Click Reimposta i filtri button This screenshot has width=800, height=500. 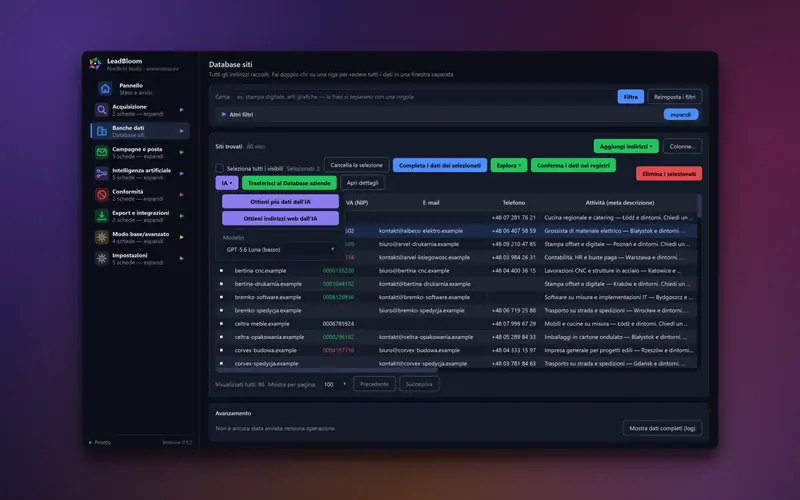coord(675,96)
